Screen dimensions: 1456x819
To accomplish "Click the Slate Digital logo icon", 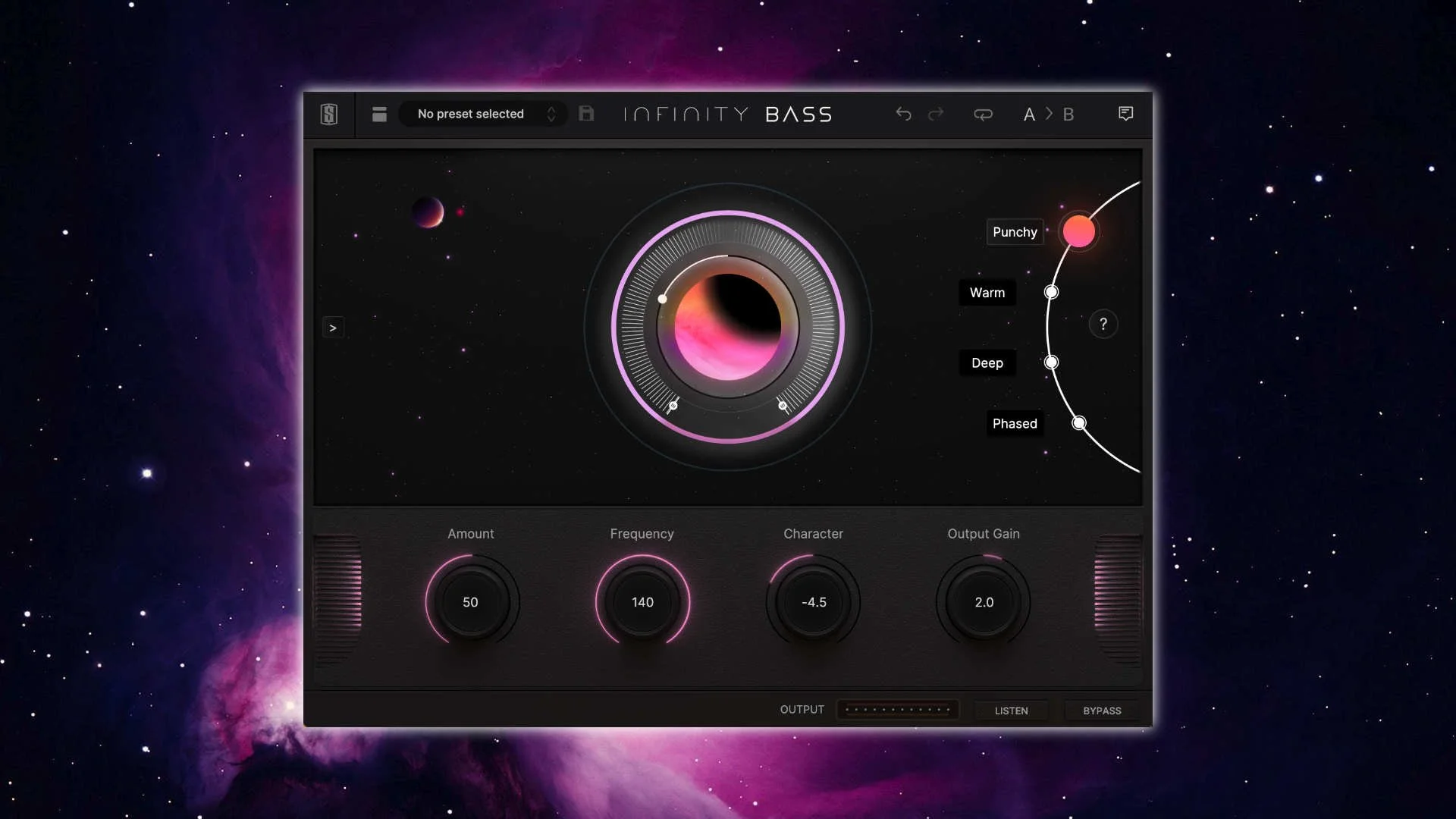I will [x=329, y=114].
